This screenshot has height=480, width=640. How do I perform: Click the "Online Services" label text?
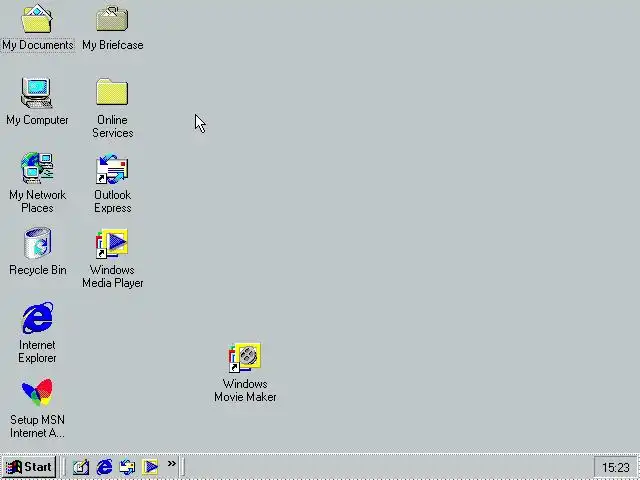coord(113,127)
